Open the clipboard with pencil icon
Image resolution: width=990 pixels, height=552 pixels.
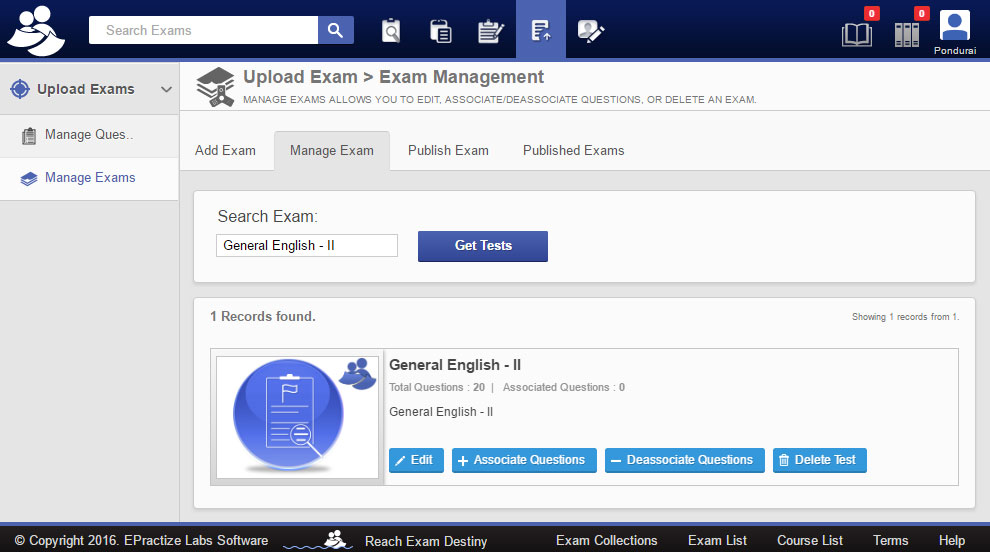[490, 31]
